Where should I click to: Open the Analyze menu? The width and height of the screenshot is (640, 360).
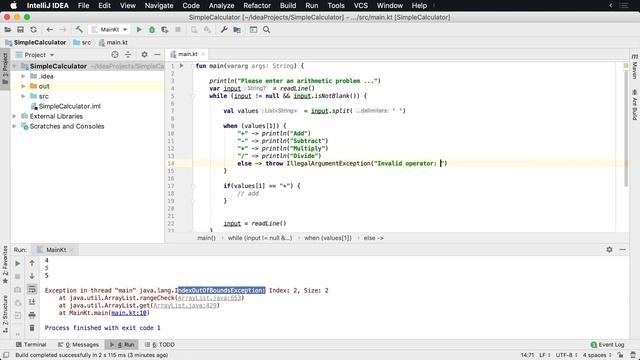point(221,6)
